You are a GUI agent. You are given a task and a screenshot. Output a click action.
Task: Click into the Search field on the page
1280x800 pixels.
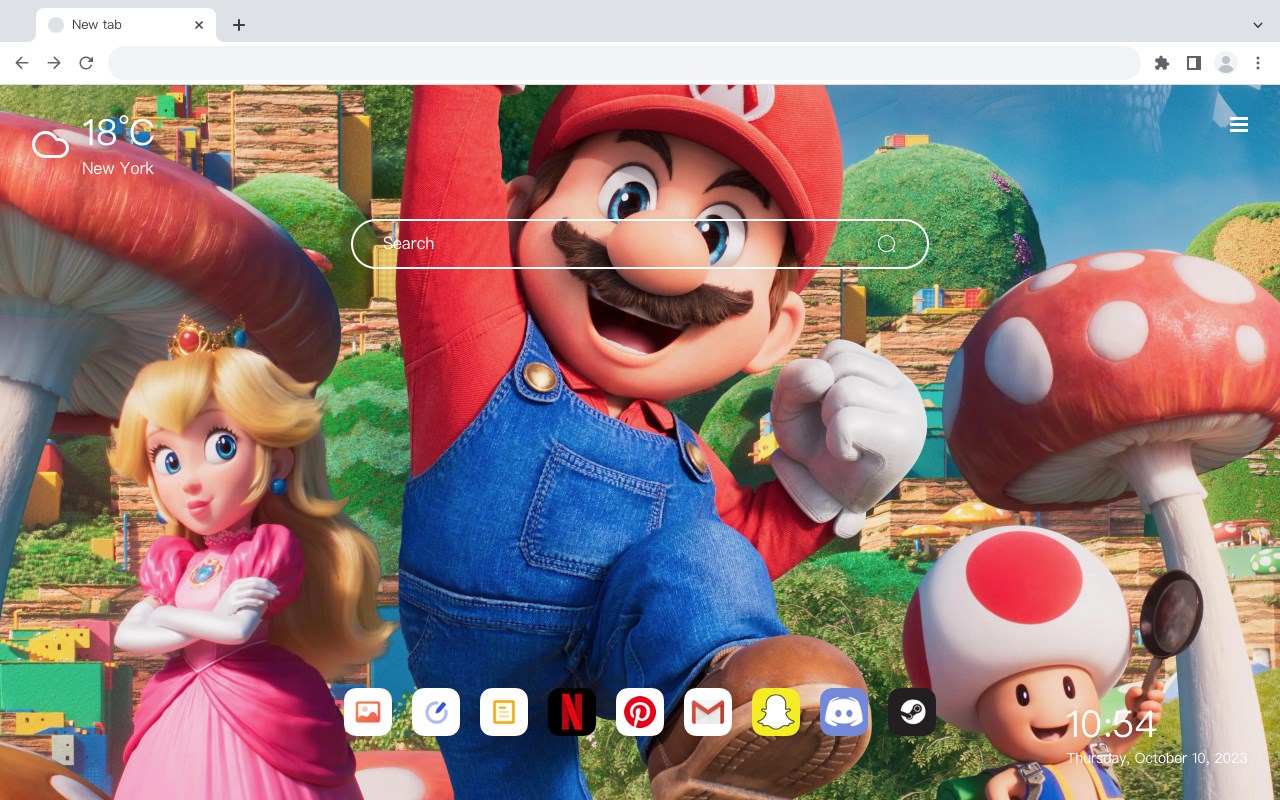pyautogui.click(x=640, y=244)
